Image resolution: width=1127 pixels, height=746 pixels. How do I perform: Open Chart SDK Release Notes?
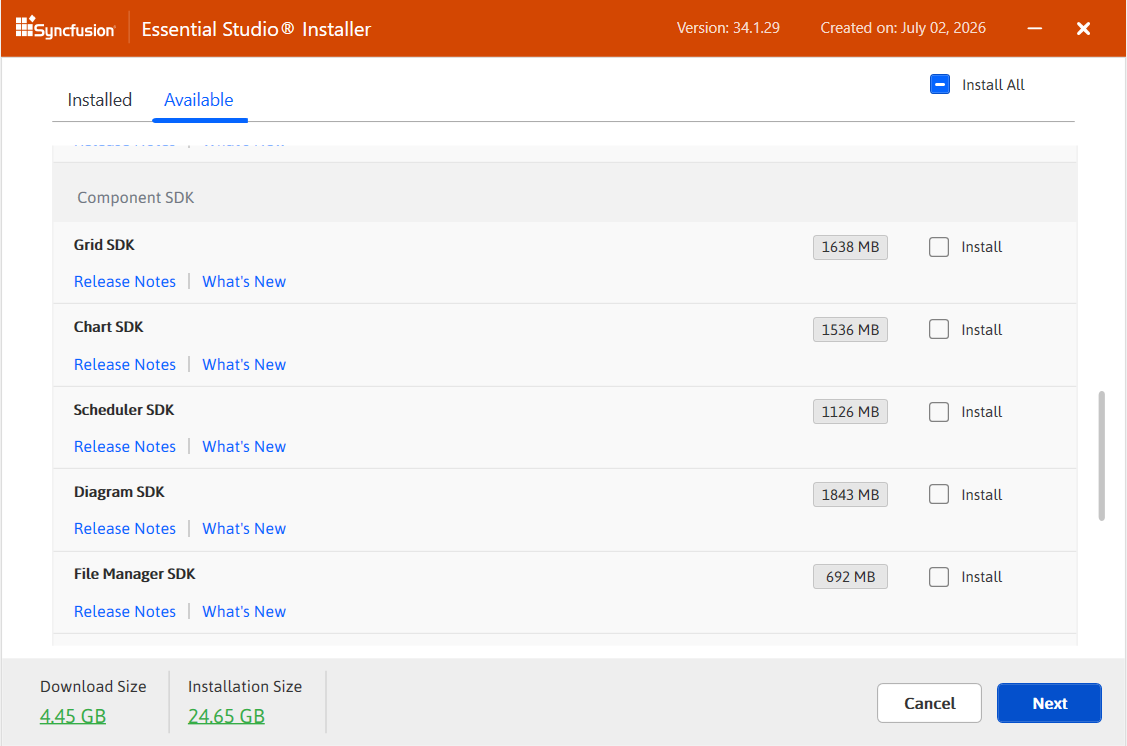point(125,364)
